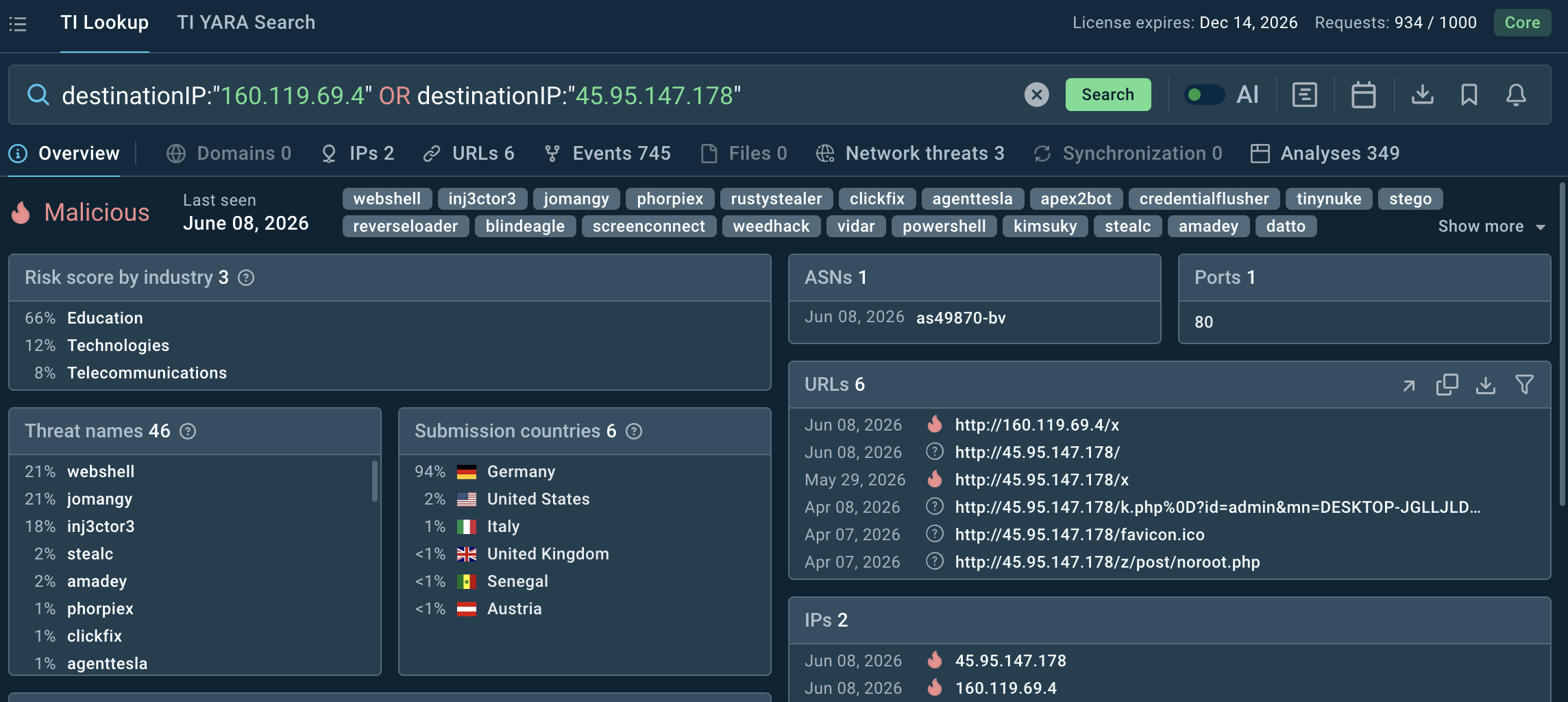Open the query builder document icon
Screen dimensions: 1568x702
click(x=1304, y=95)
